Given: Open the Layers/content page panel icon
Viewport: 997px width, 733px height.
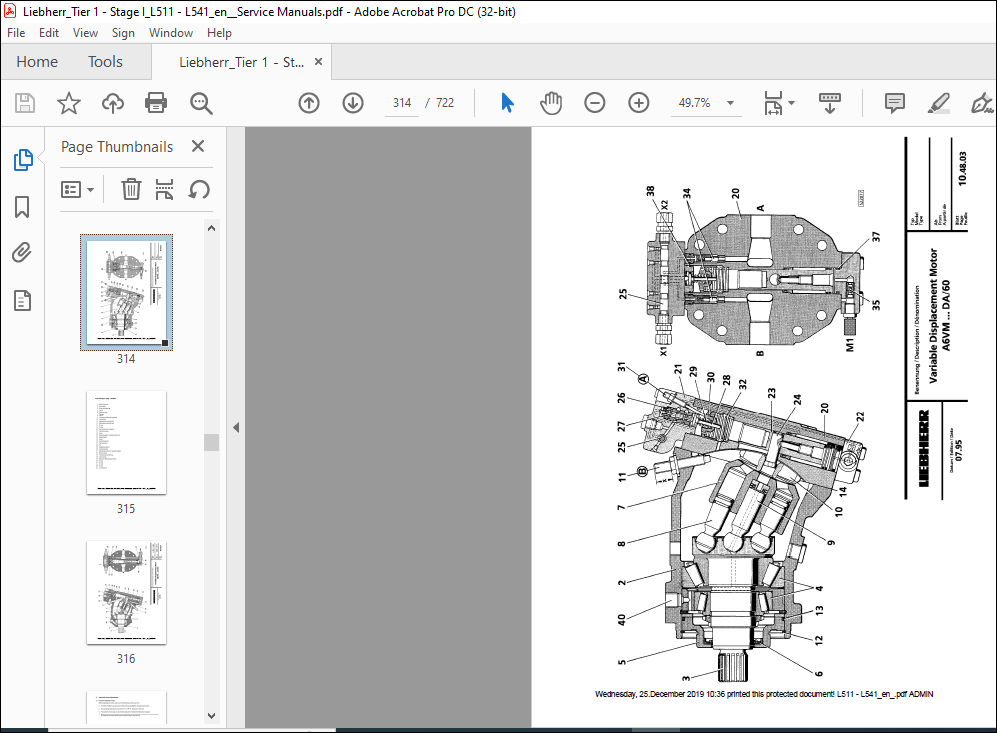Looking at the screenshot, I should pyautogui.click(x=22, y=300).
